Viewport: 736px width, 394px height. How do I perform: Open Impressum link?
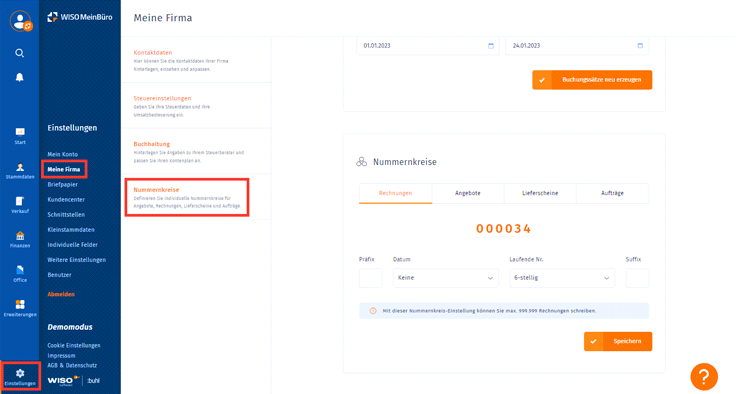(61, 355)
